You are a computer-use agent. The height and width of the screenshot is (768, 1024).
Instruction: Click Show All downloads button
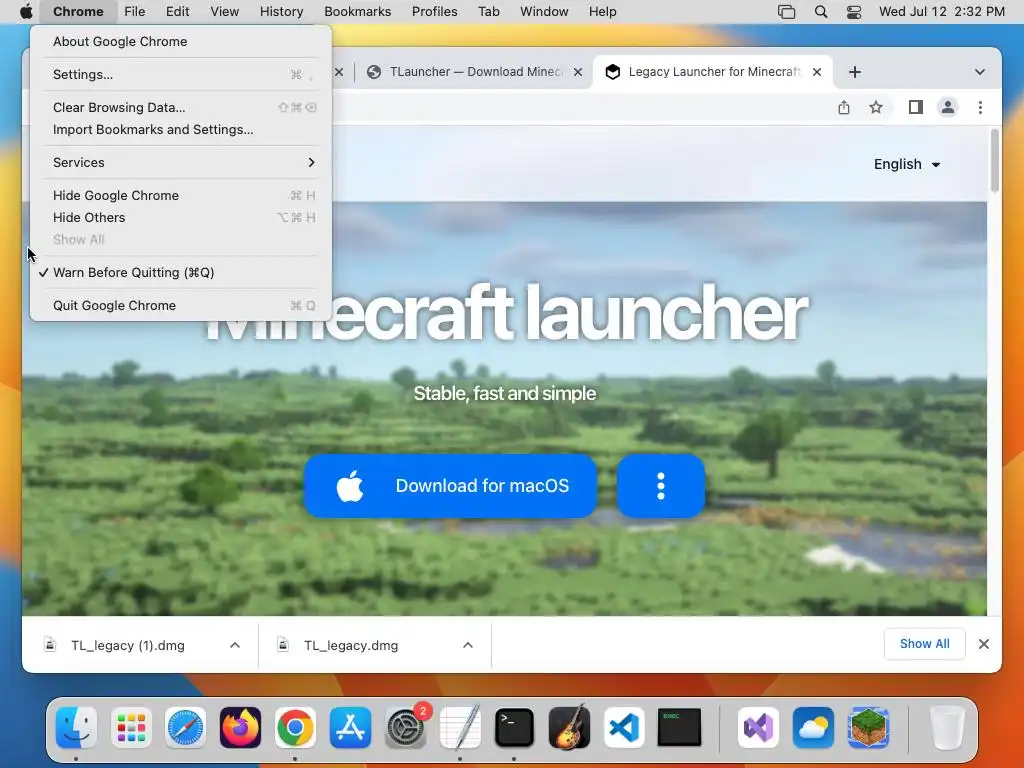924,644
